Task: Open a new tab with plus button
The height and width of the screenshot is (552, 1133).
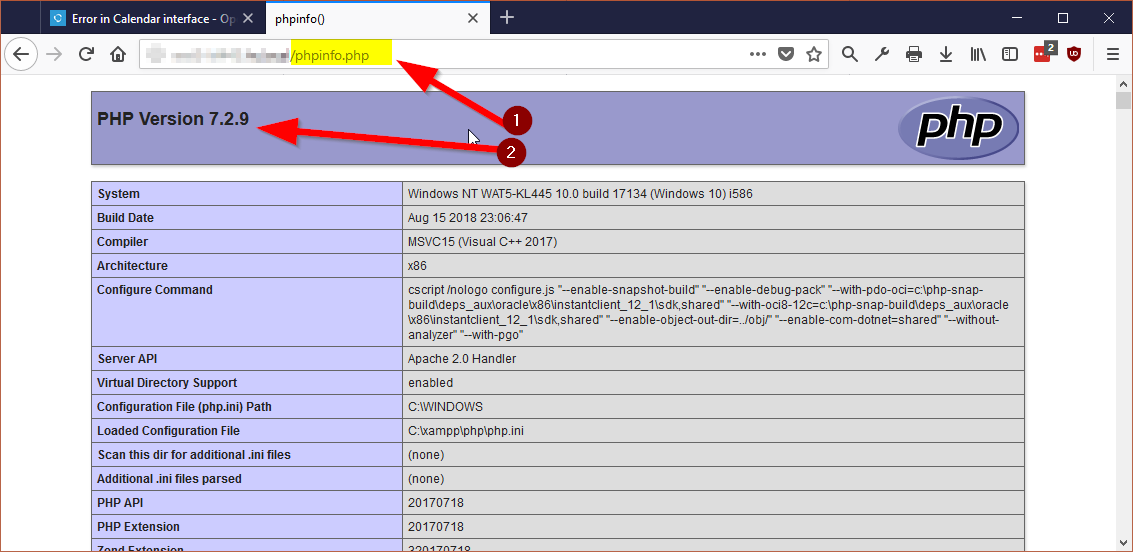Action: click(507, 18)
